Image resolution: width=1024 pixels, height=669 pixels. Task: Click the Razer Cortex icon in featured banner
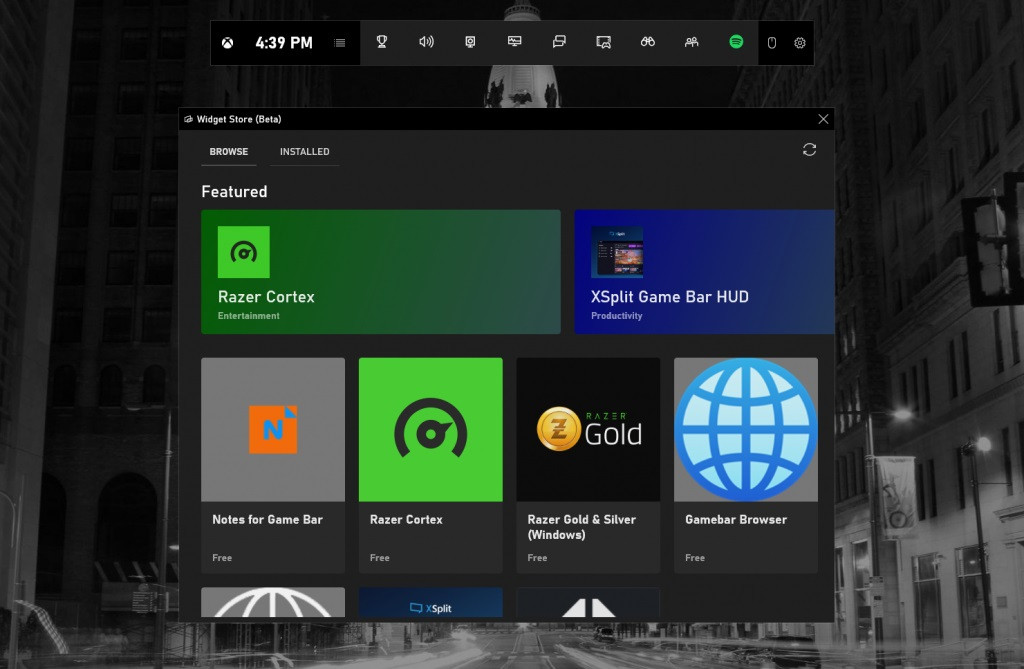pos(244,252)
